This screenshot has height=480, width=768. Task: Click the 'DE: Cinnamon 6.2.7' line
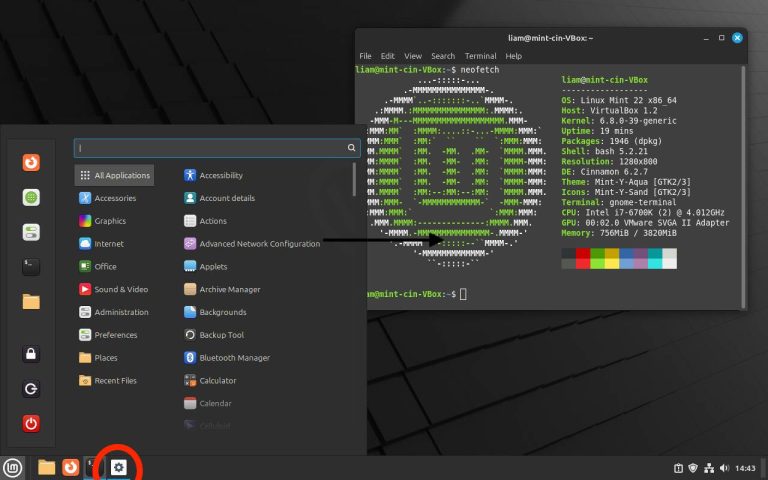coord(604,171)
